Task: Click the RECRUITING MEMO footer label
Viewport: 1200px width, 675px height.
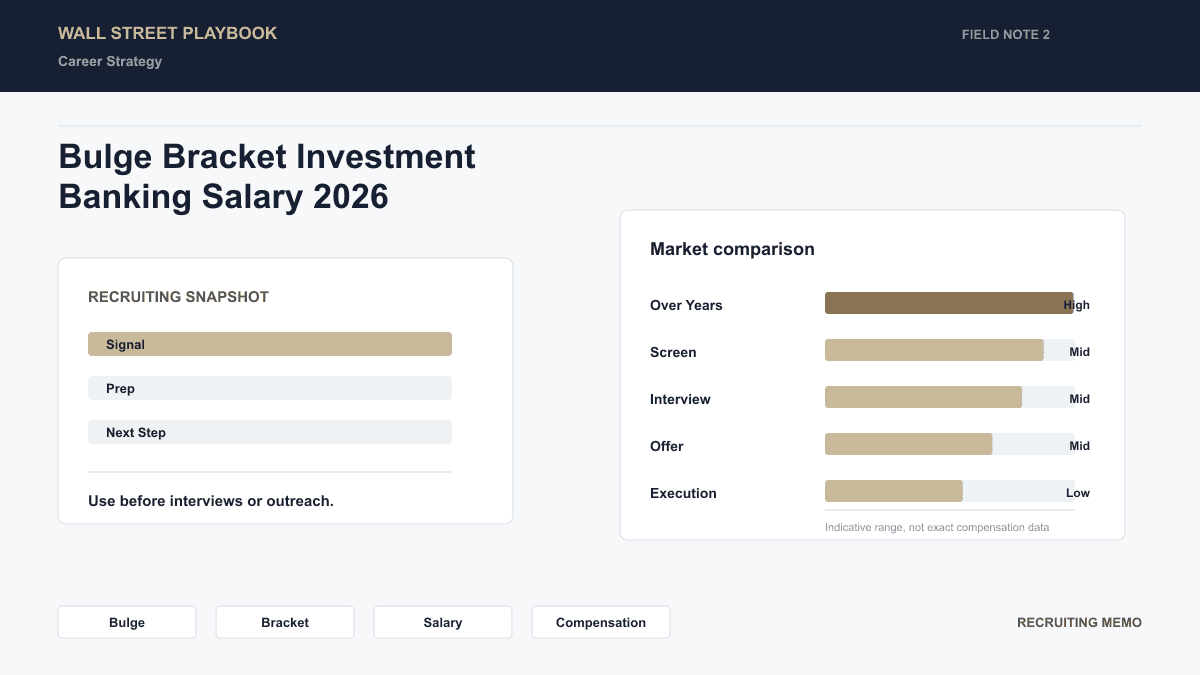Action: point(1079,622)
